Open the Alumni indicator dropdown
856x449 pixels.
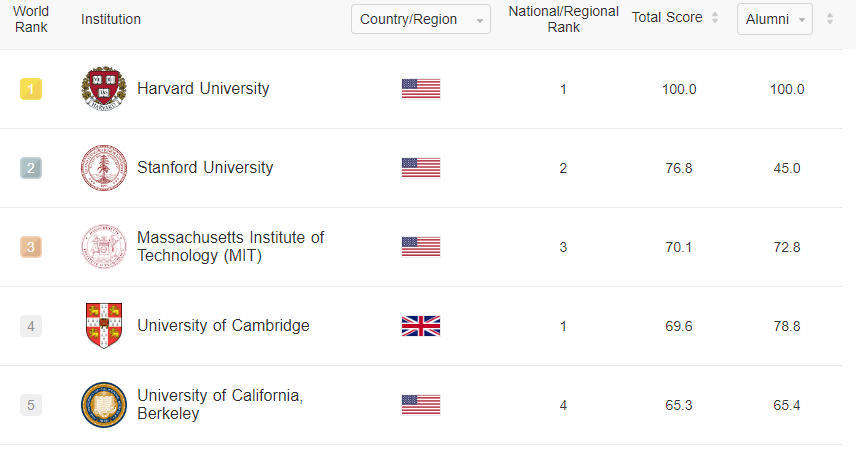click(774, 19)
